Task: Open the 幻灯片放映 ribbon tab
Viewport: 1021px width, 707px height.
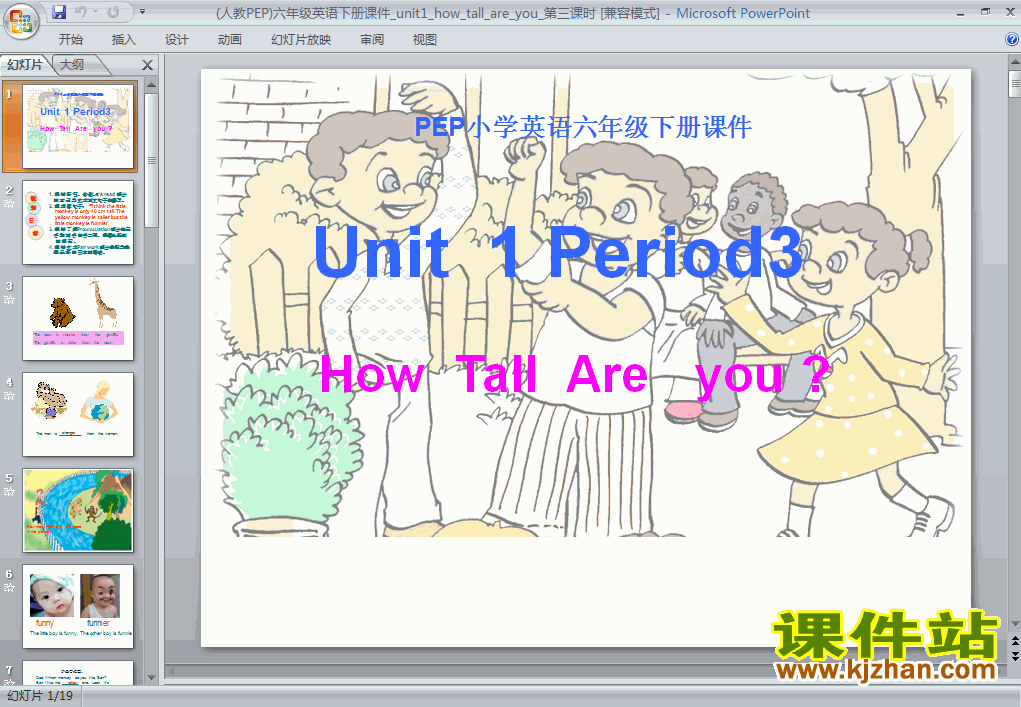Action: (301, 40)
